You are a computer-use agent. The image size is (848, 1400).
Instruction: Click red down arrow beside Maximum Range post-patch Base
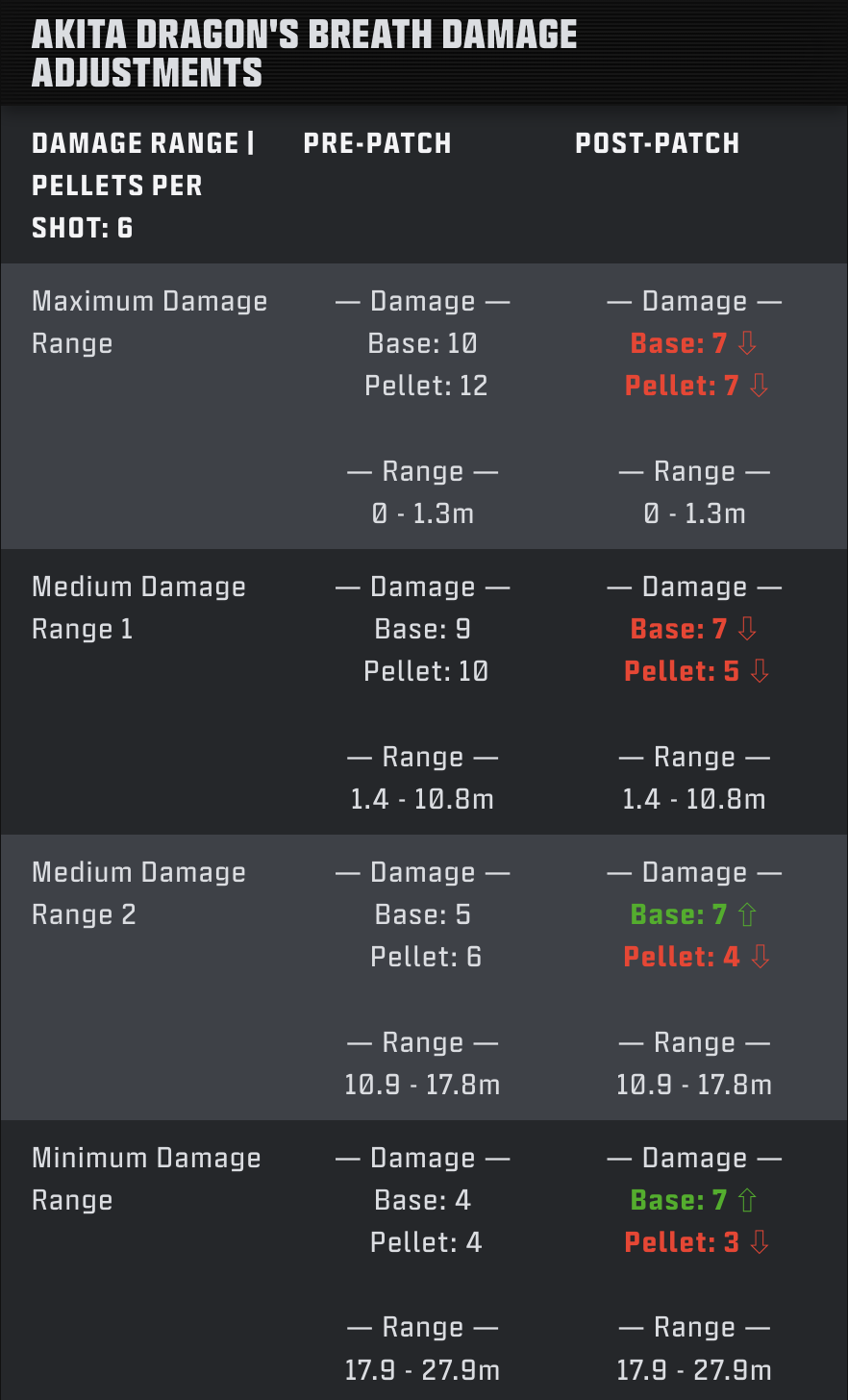747,343
